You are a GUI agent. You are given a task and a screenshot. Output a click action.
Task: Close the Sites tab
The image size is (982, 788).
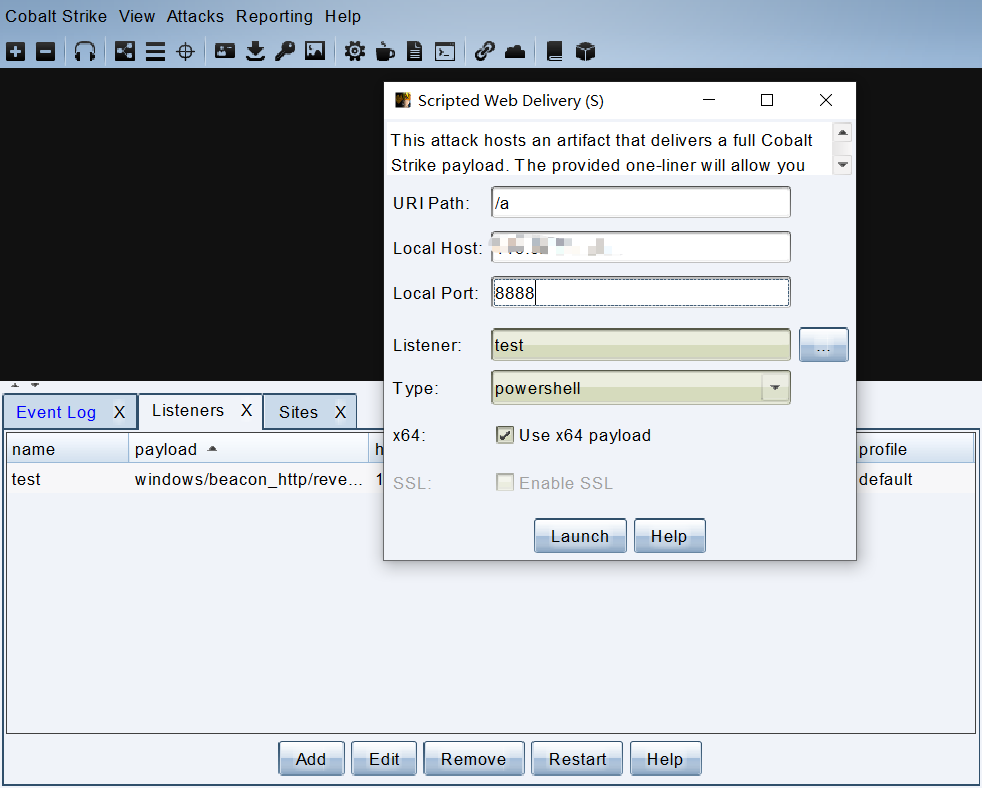(x=340, y=412)
